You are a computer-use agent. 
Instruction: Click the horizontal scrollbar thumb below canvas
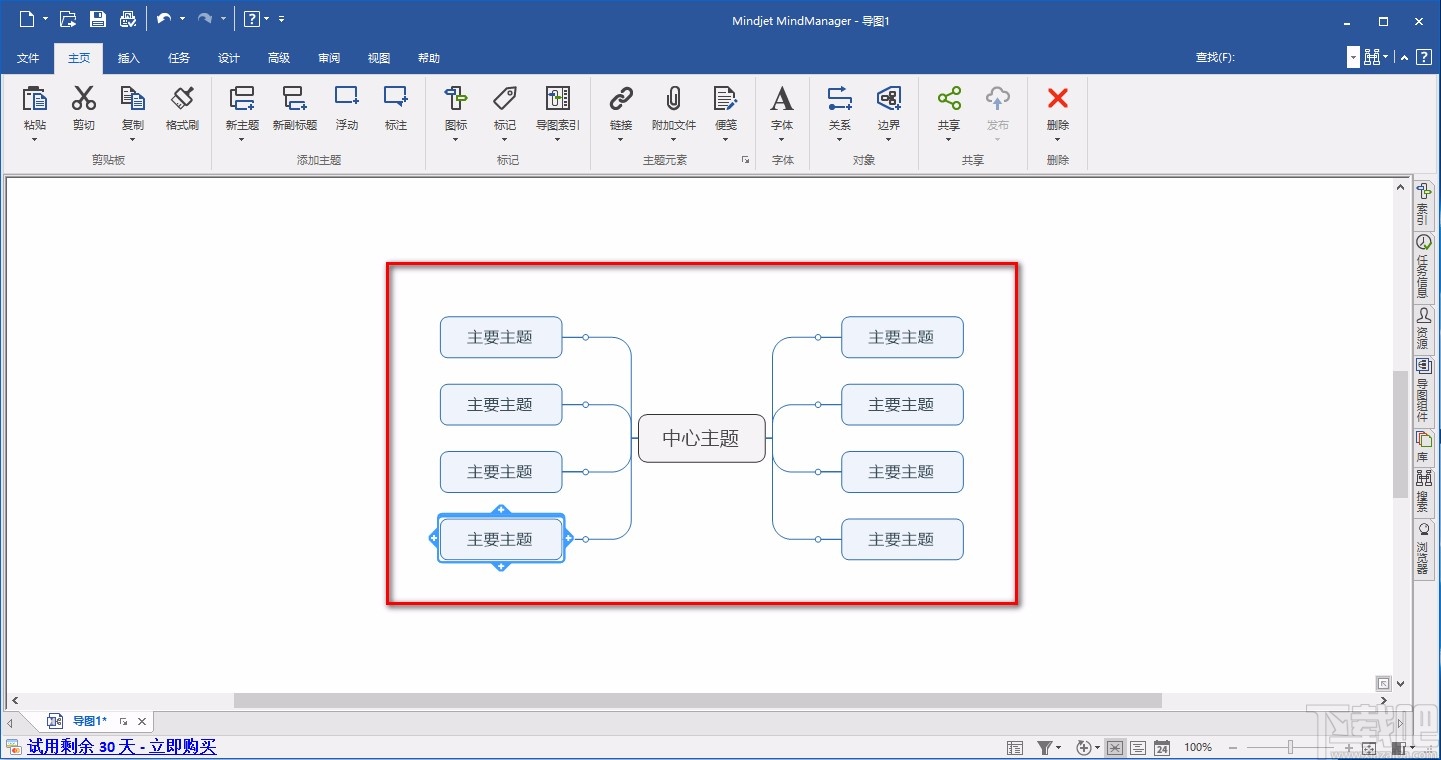coord(698,701)
